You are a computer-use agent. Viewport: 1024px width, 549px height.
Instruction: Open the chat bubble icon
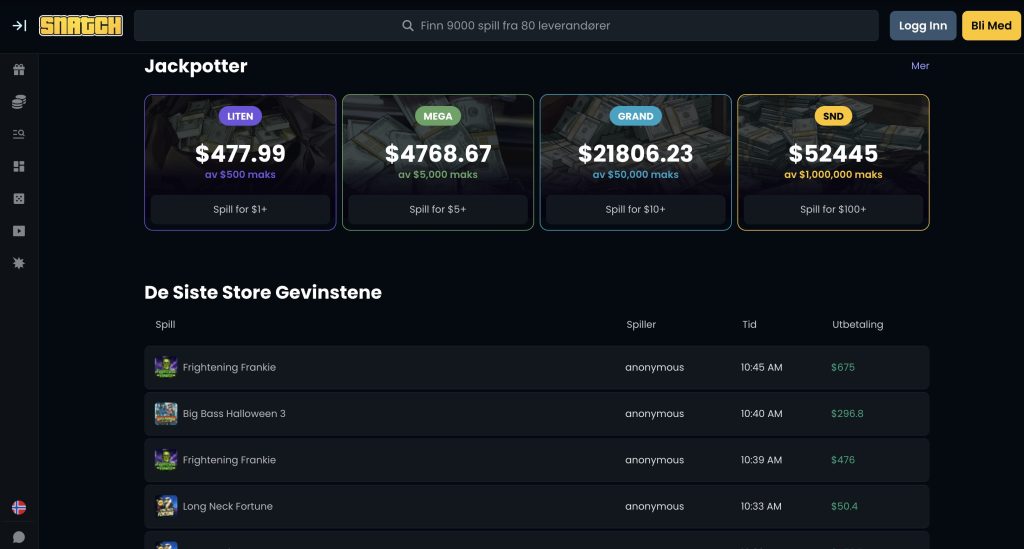[18, 537]
